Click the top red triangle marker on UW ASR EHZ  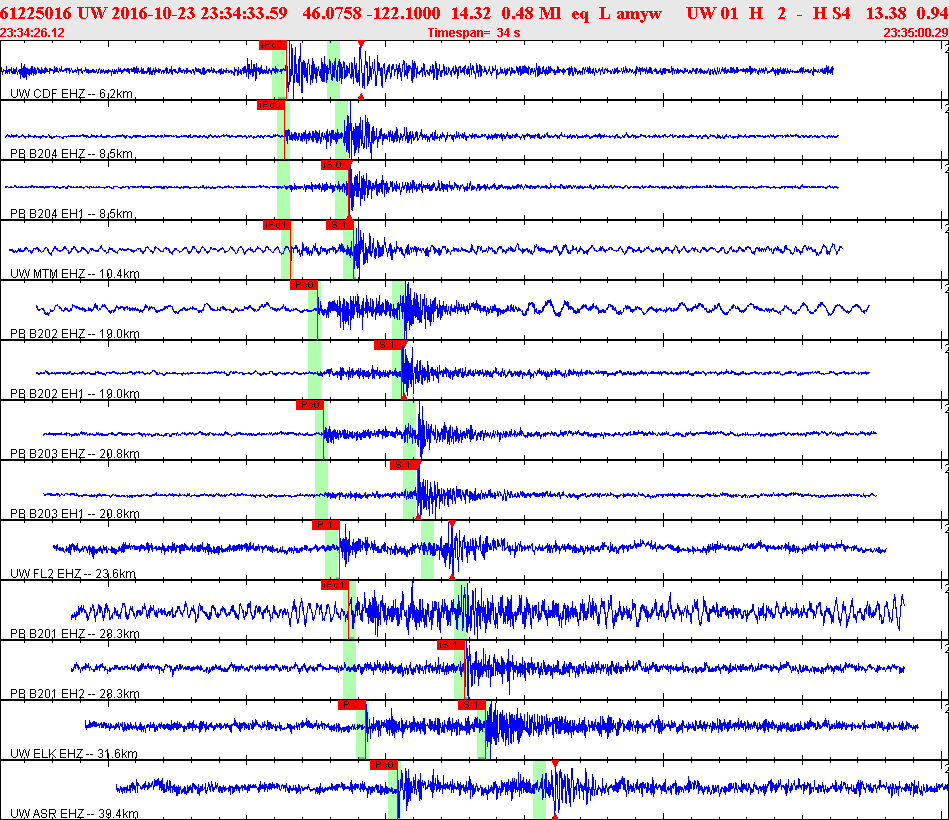tap(555, 764)
